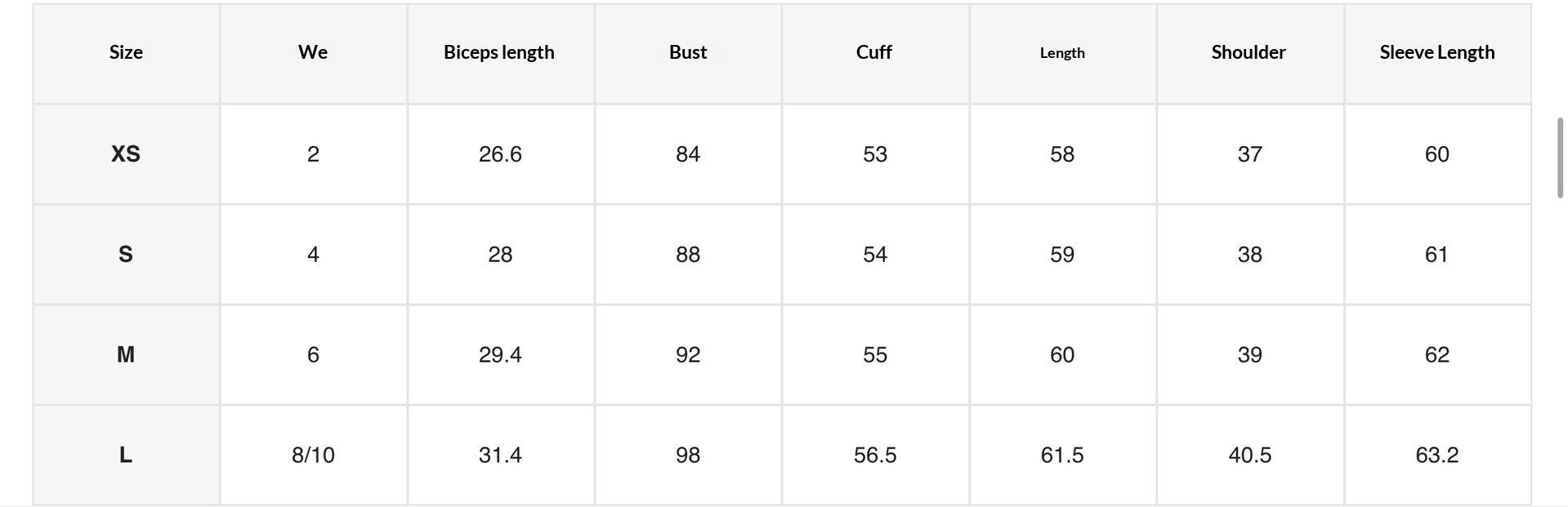
Task: Select the S size row label
Action: pyautogui.click(x=126, y=255)
